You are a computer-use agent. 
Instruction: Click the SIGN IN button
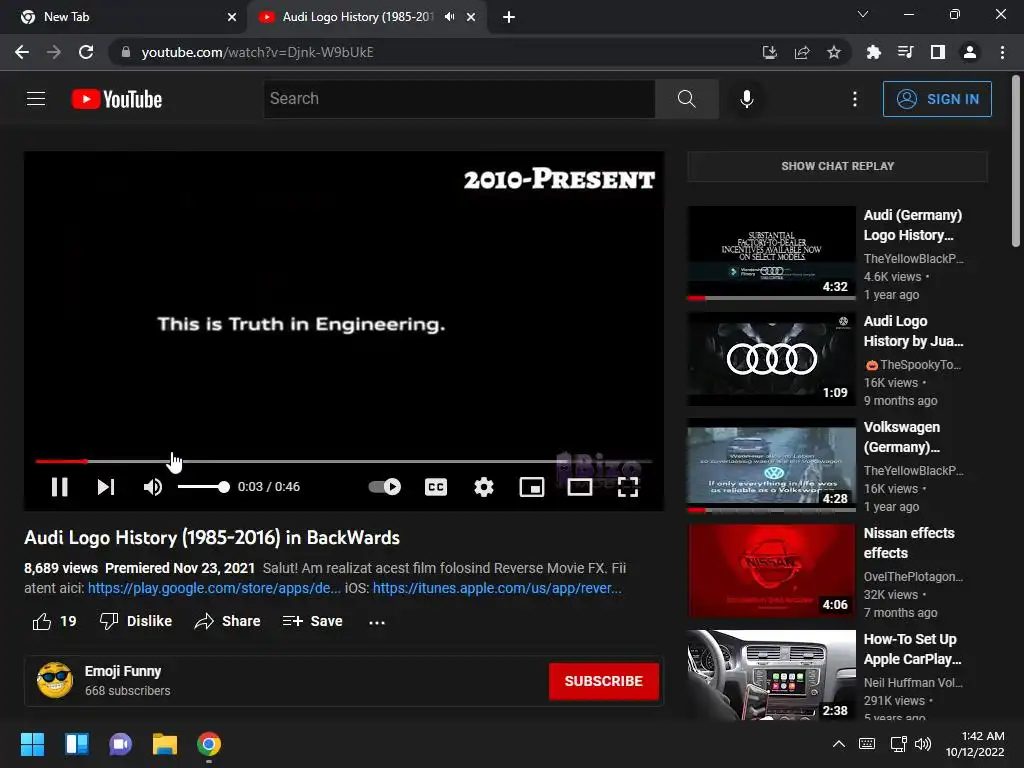click(x=937, y=99)
